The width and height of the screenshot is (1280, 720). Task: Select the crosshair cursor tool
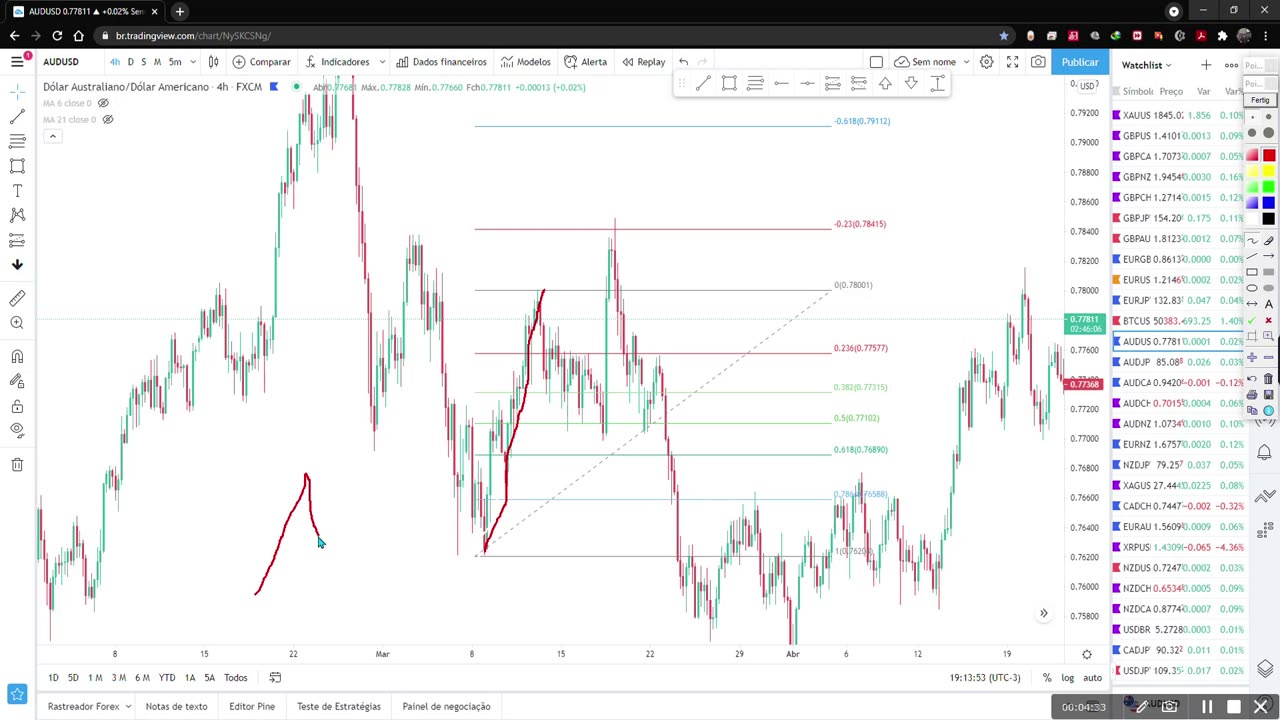(17, 92)
